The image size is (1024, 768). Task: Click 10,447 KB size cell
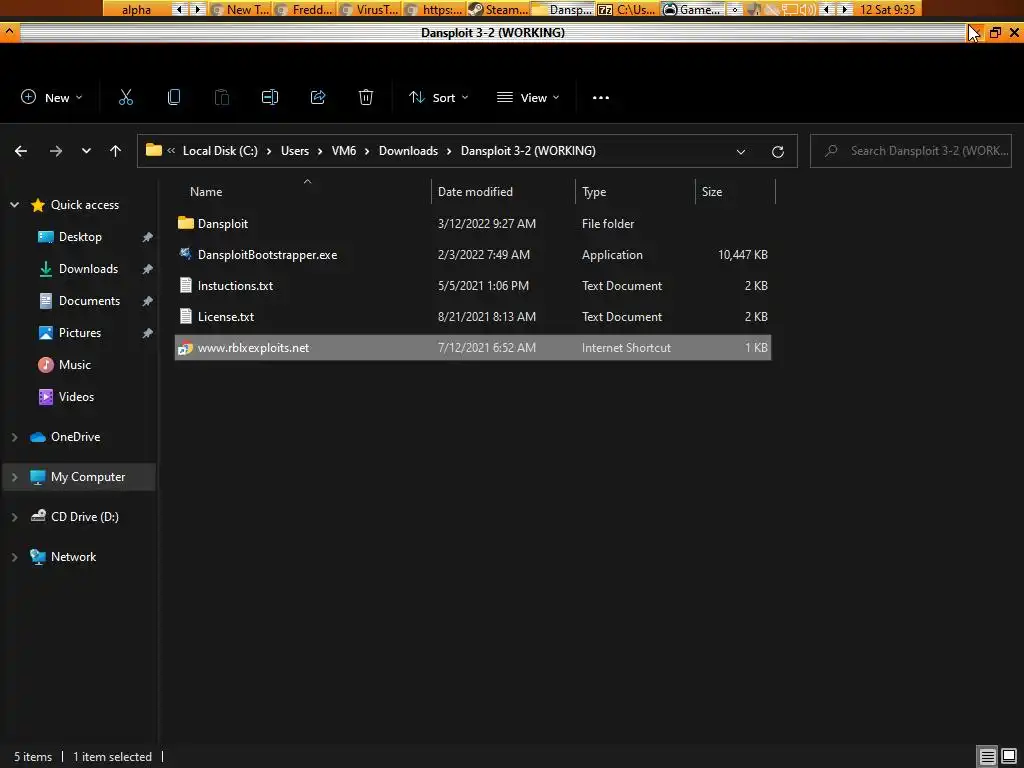point(743,255)
